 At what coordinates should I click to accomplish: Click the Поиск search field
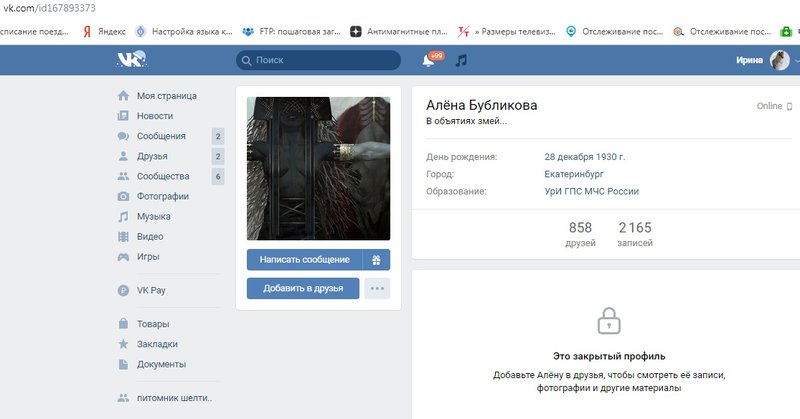(x=318, y=60)
